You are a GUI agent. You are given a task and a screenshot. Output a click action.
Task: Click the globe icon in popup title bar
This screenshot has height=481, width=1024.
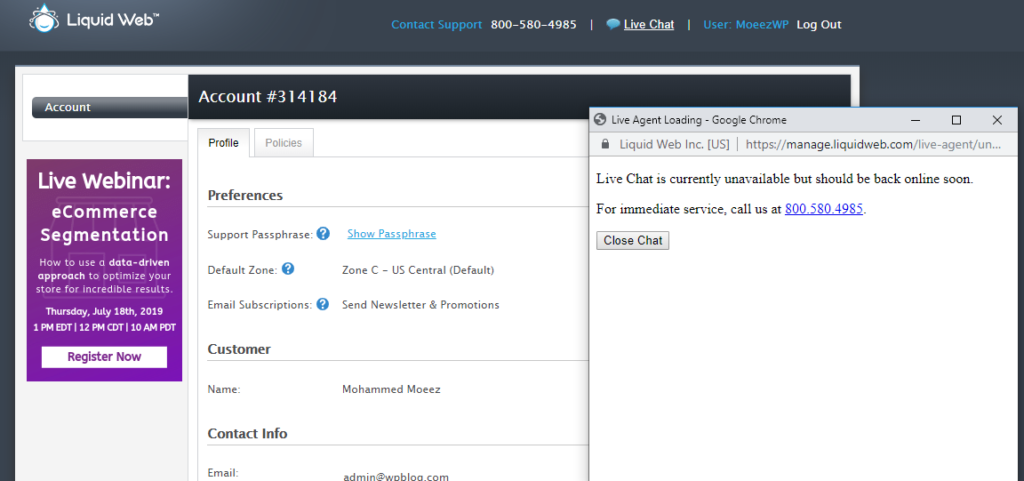click(600, 120)
